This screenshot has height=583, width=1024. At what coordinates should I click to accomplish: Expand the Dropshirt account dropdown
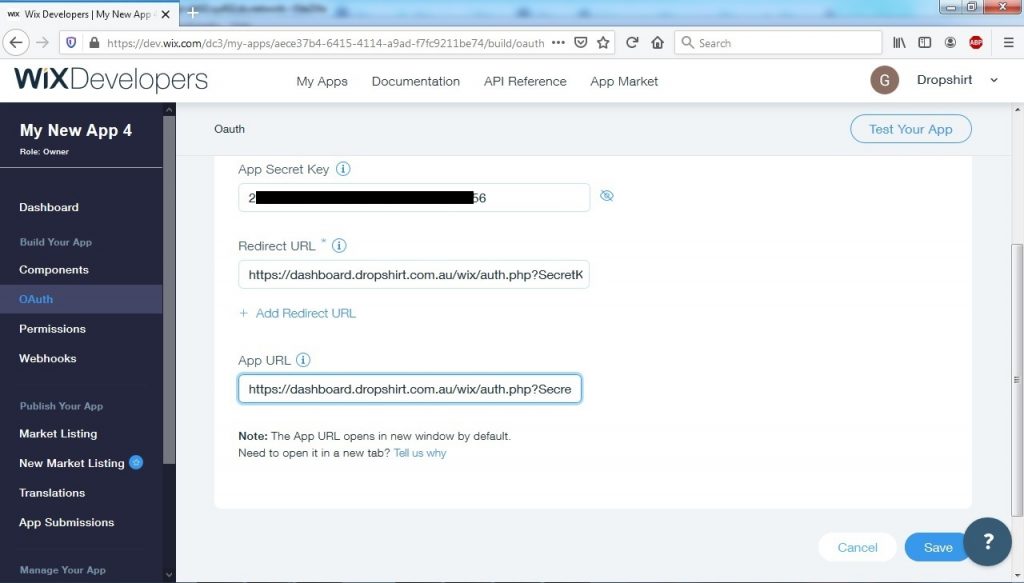coord(958,80)
